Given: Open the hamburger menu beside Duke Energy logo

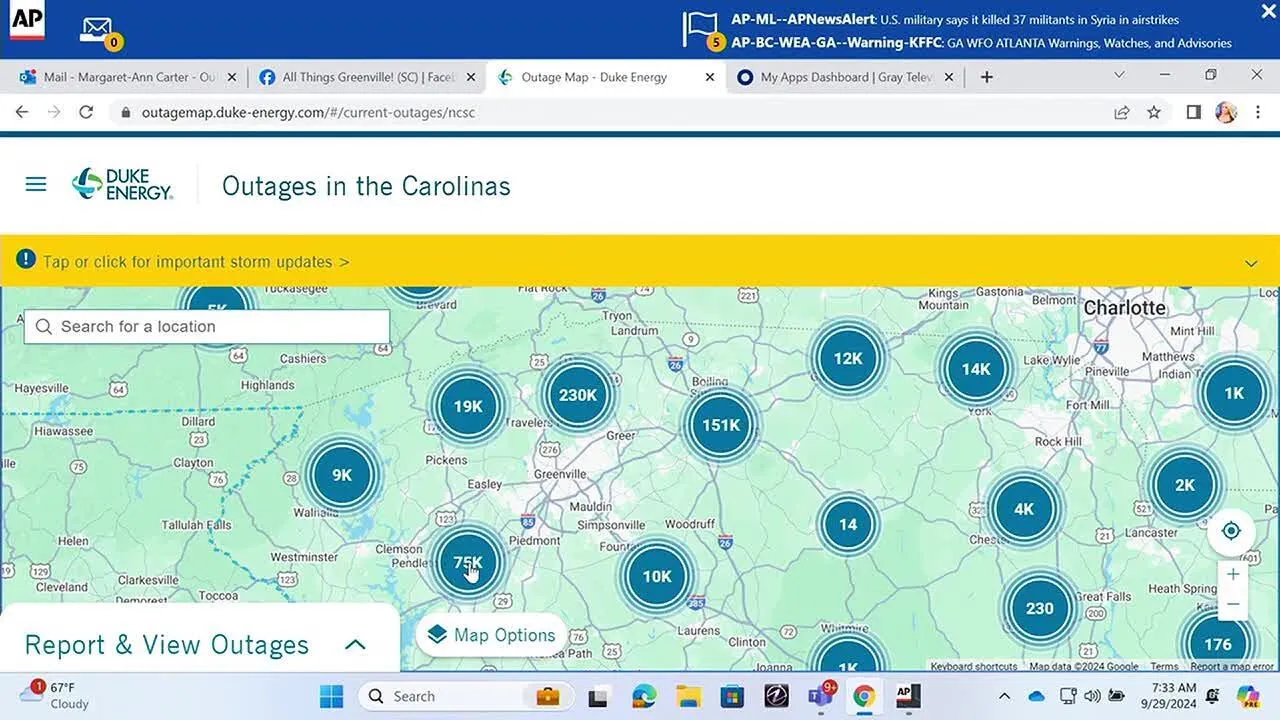Looking at the screenshot, I should tap(36, 184).
